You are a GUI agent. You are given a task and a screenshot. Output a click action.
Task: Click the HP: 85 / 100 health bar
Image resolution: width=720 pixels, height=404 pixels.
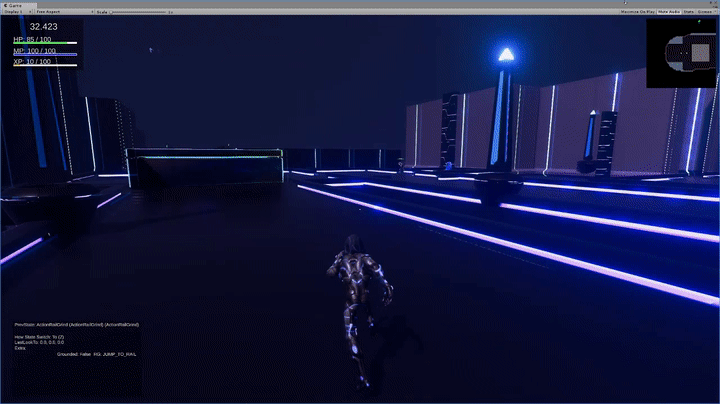[x=44, y=41]
